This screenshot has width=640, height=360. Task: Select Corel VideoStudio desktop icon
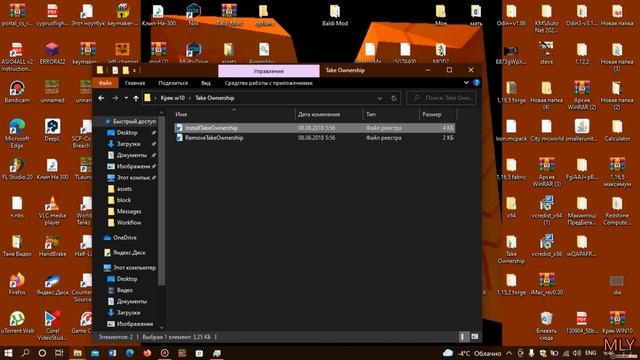[52, 326]
